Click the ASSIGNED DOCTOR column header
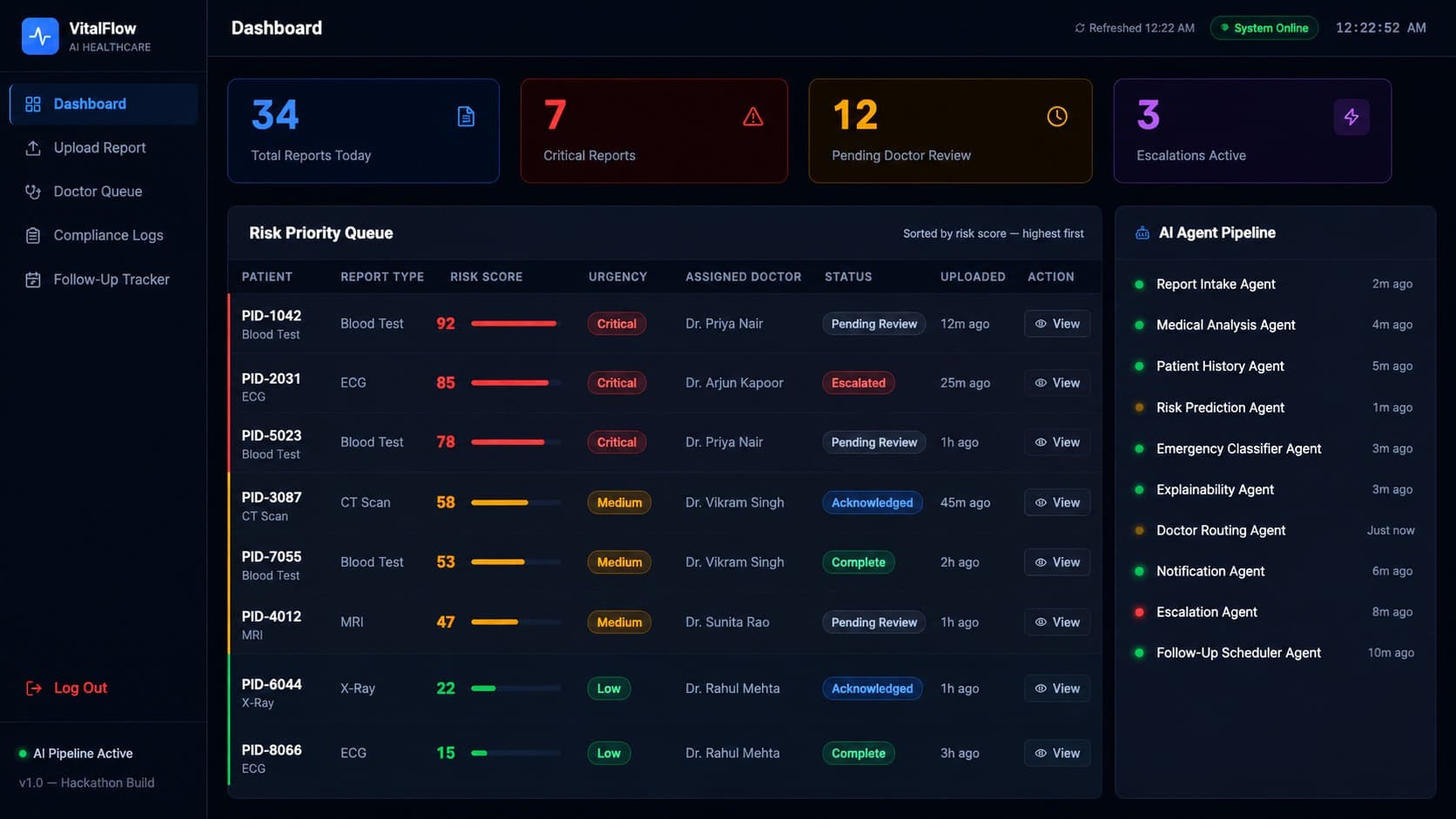The height and width of the screenshot is (819, 1456). tap(743, 277)
